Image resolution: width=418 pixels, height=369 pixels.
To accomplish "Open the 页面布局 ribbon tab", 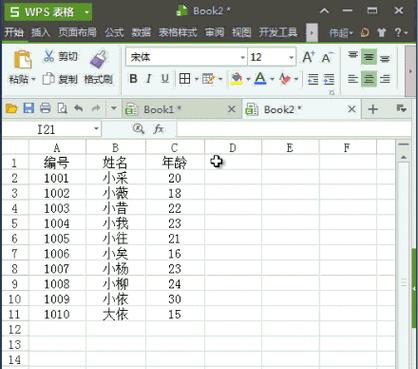I will point(77,33).
